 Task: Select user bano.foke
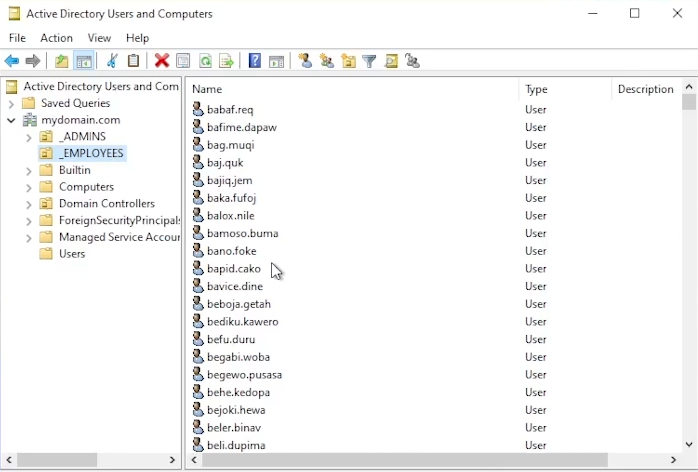coord(231,251)
